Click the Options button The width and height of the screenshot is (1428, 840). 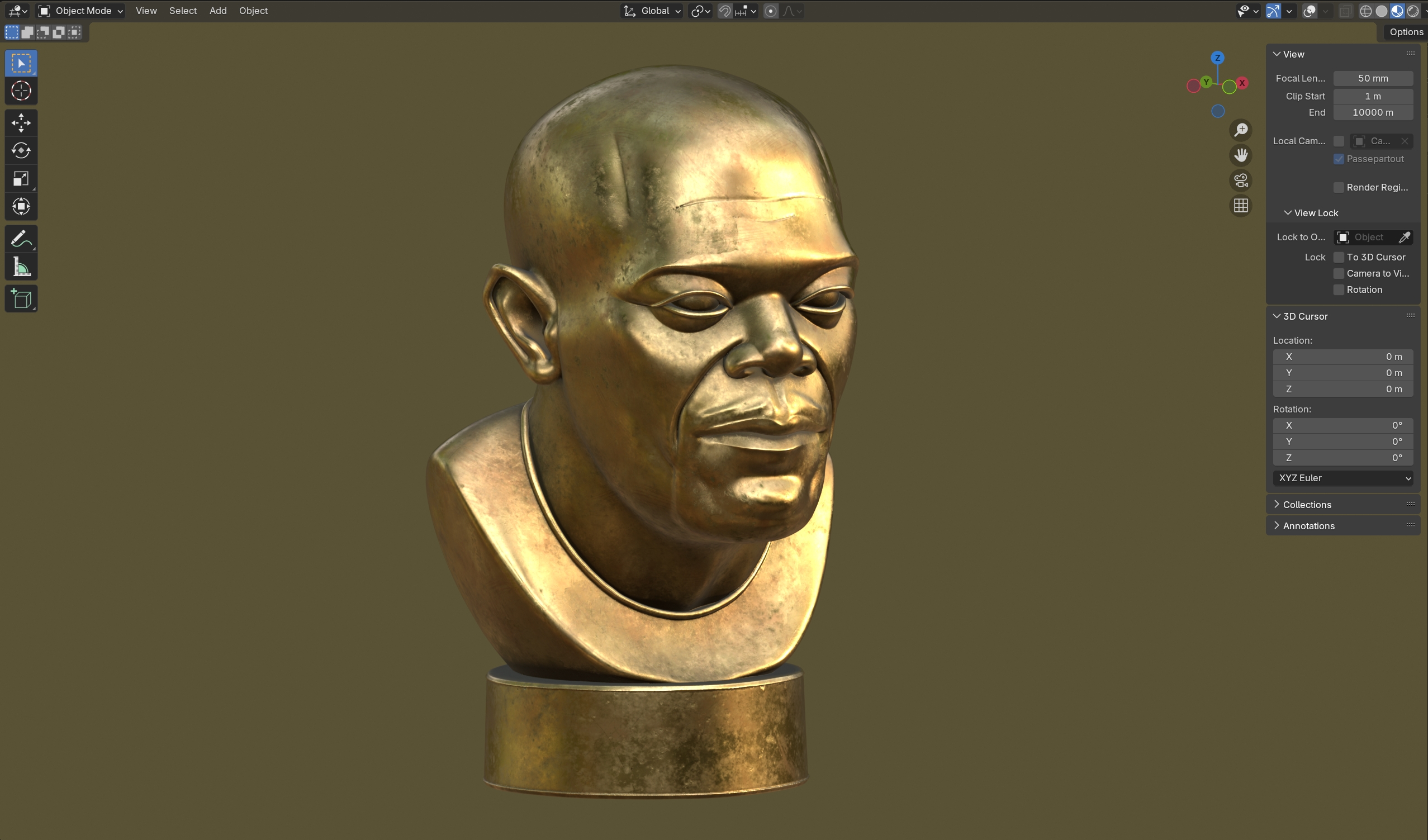pos(1405,32)
